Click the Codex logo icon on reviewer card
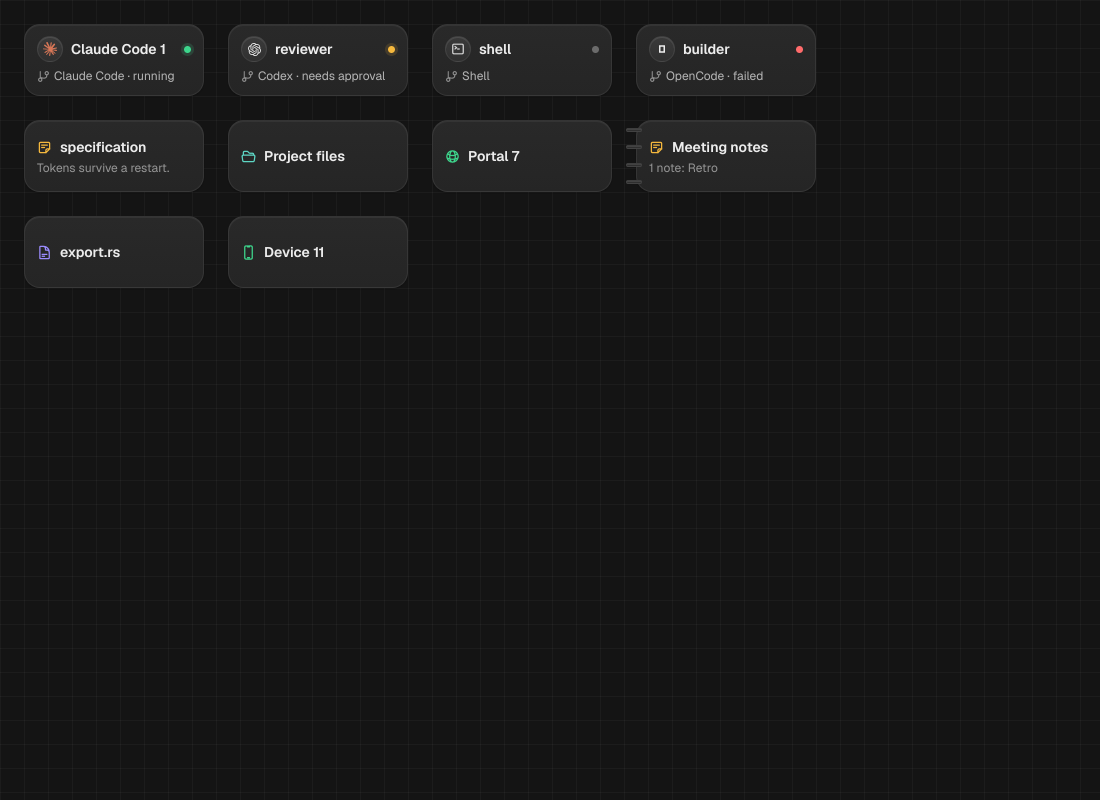Screen dimensions: 1100x800 (254, 49)
